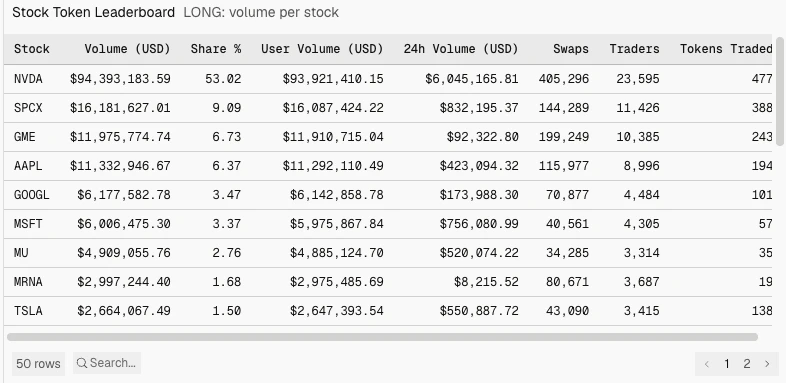This screenshot has height=383, width=786.
Task: Sort by 24h Volume (USD) header
Action: [461, 49]
